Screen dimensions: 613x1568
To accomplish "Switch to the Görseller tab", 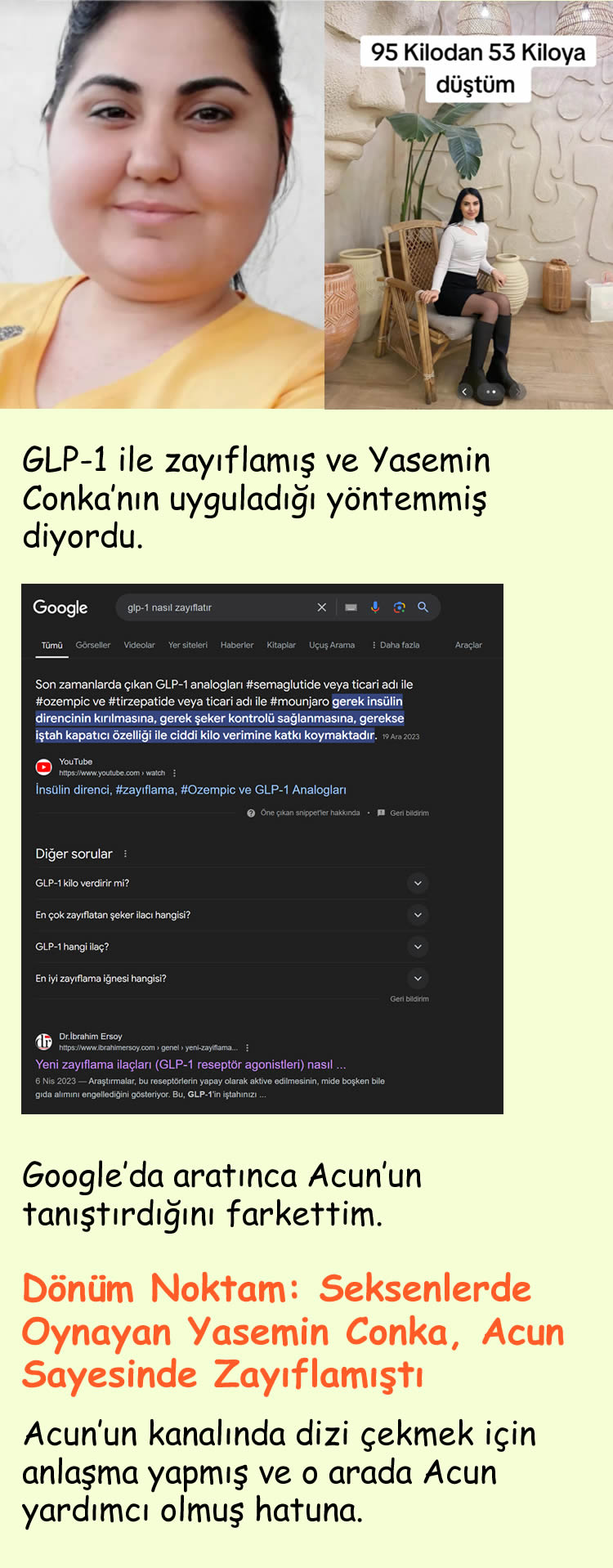I will (93, 645).
